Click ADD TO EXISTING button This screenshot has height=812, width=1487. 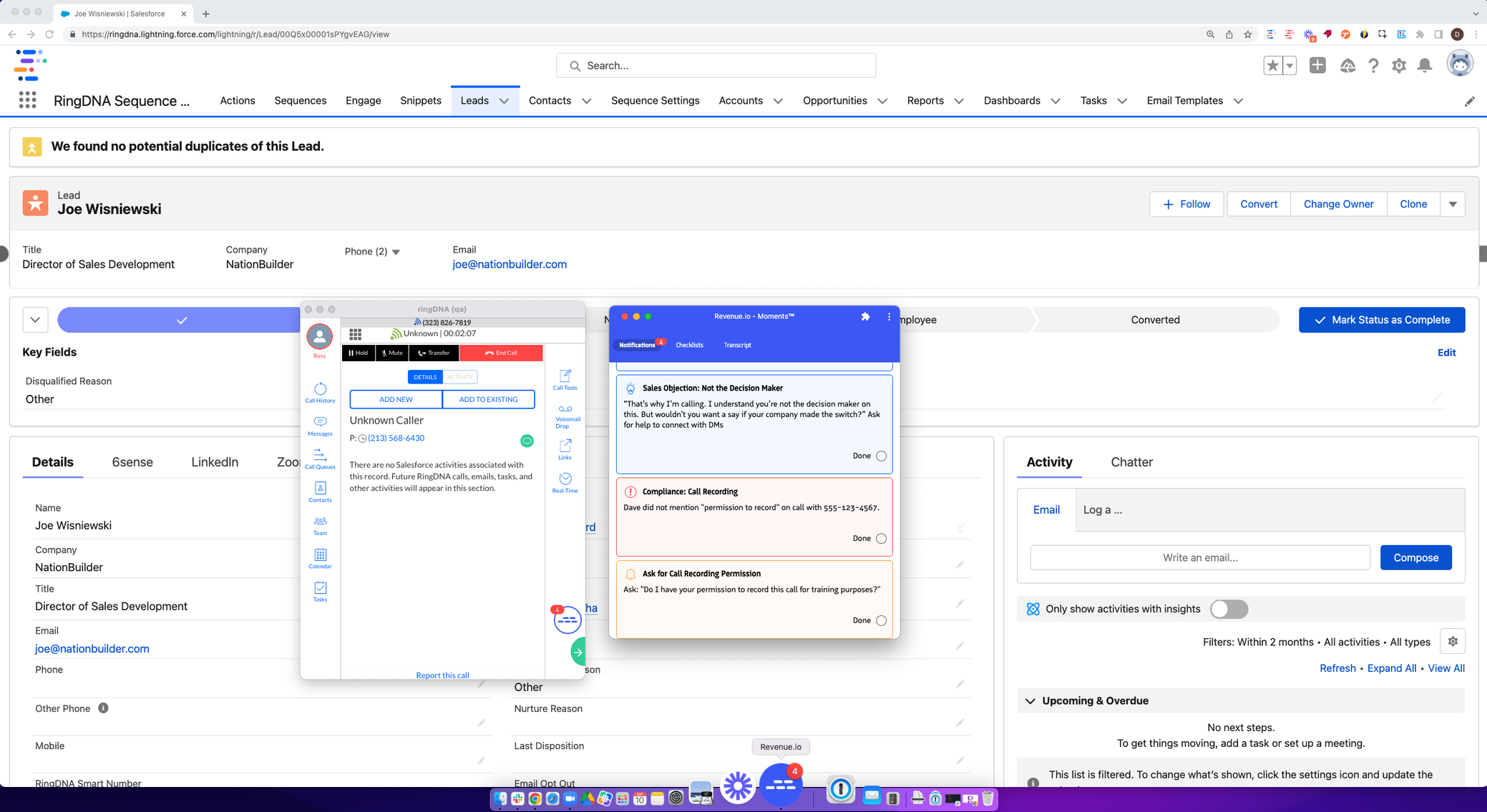(488, 399)
